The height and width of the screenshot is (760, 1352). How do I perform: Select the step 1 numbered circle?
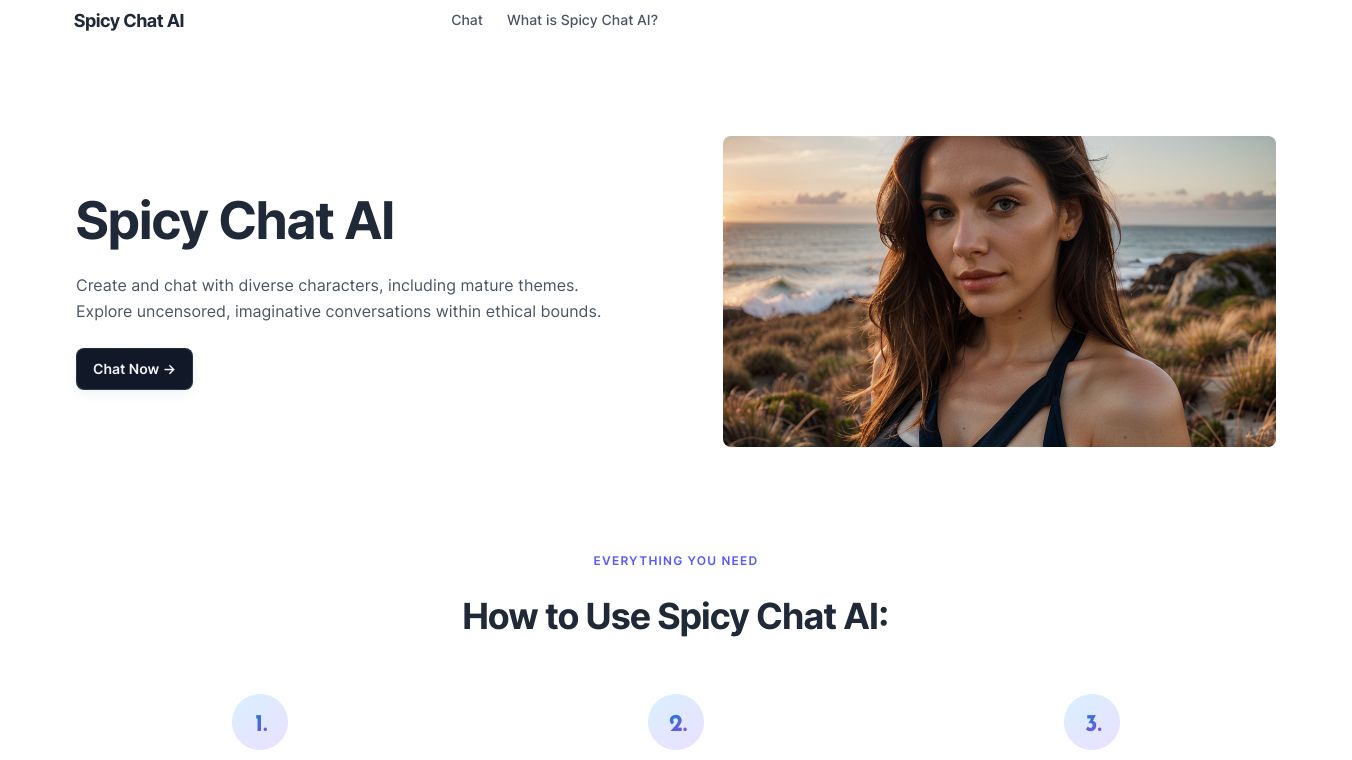[x=260, y=722]
